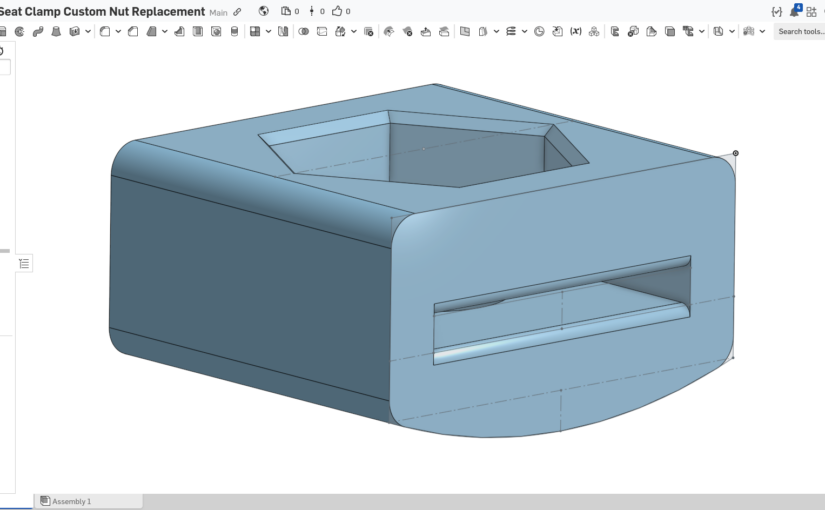Image resolution: width=825 pixels, height=510 pixels.
Task: Select the Sweep feature tool
Action: pyautogui.click(x=38, y=32)
